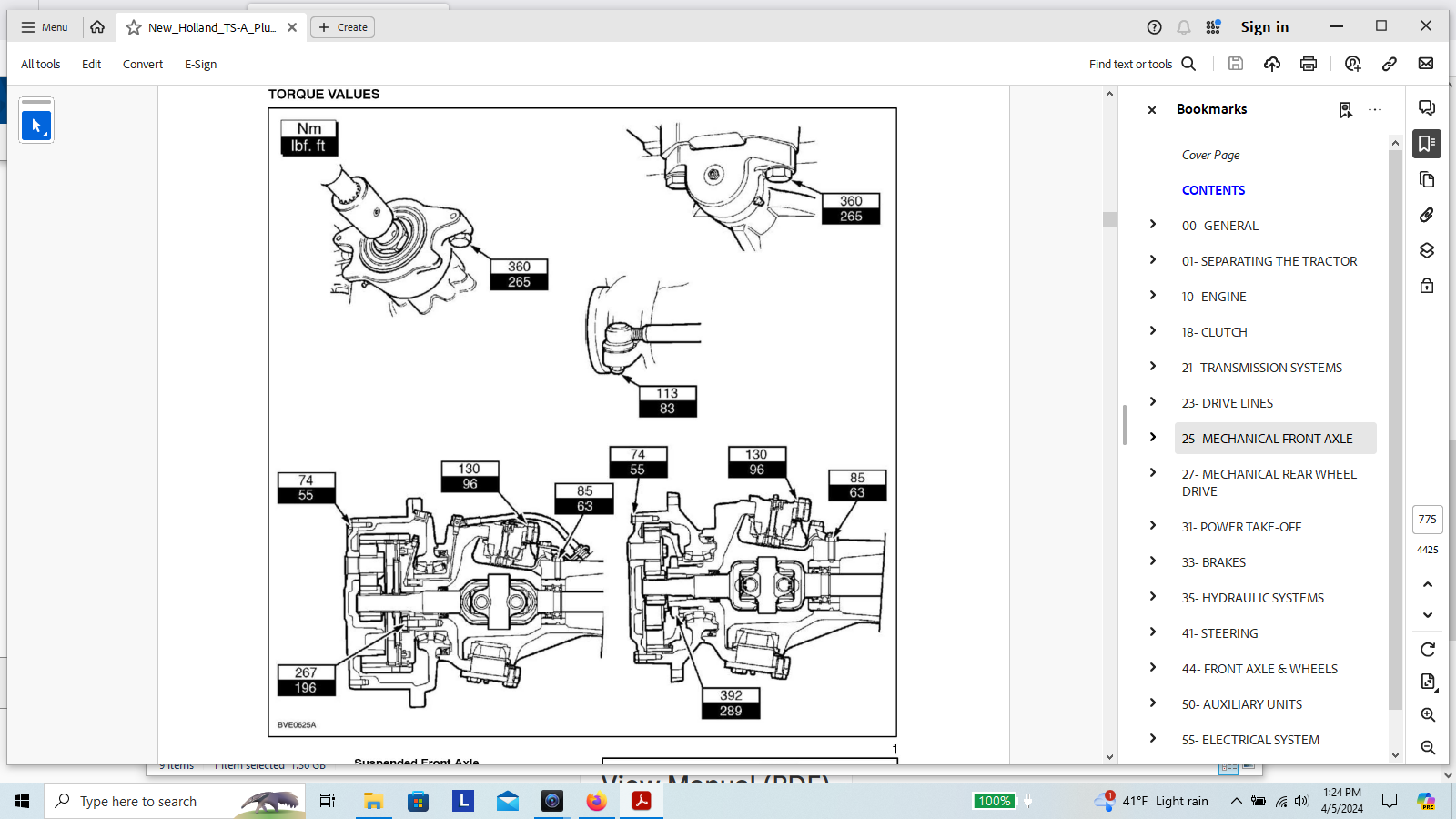This screenshot has width=1456, height=819.
Task: Open the CONTENTS bookmark link
Action: click(x=1213, y=190)
